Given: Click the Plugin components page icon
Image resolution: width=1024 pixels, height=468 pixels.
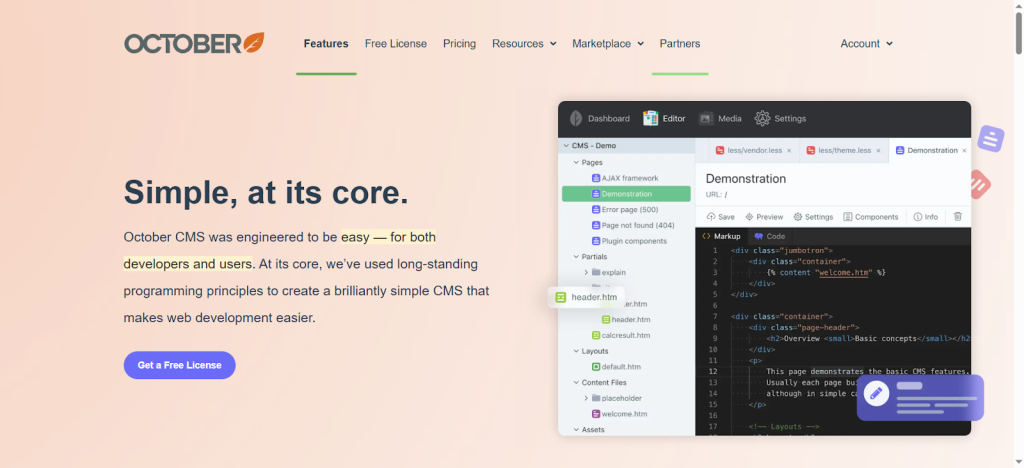Looking at the screenshot, I should pos(596,241).
